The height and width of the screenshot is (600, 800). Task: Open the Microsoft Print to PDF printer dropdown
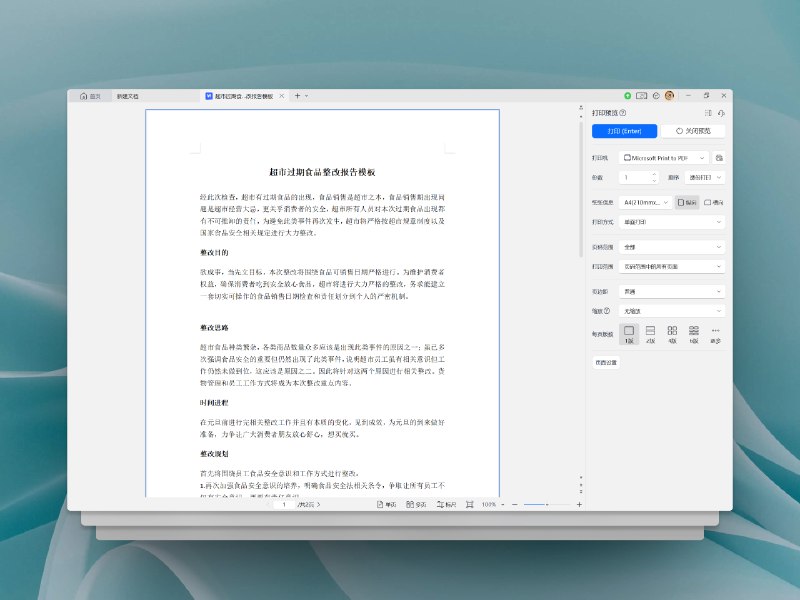click(667, 157)
